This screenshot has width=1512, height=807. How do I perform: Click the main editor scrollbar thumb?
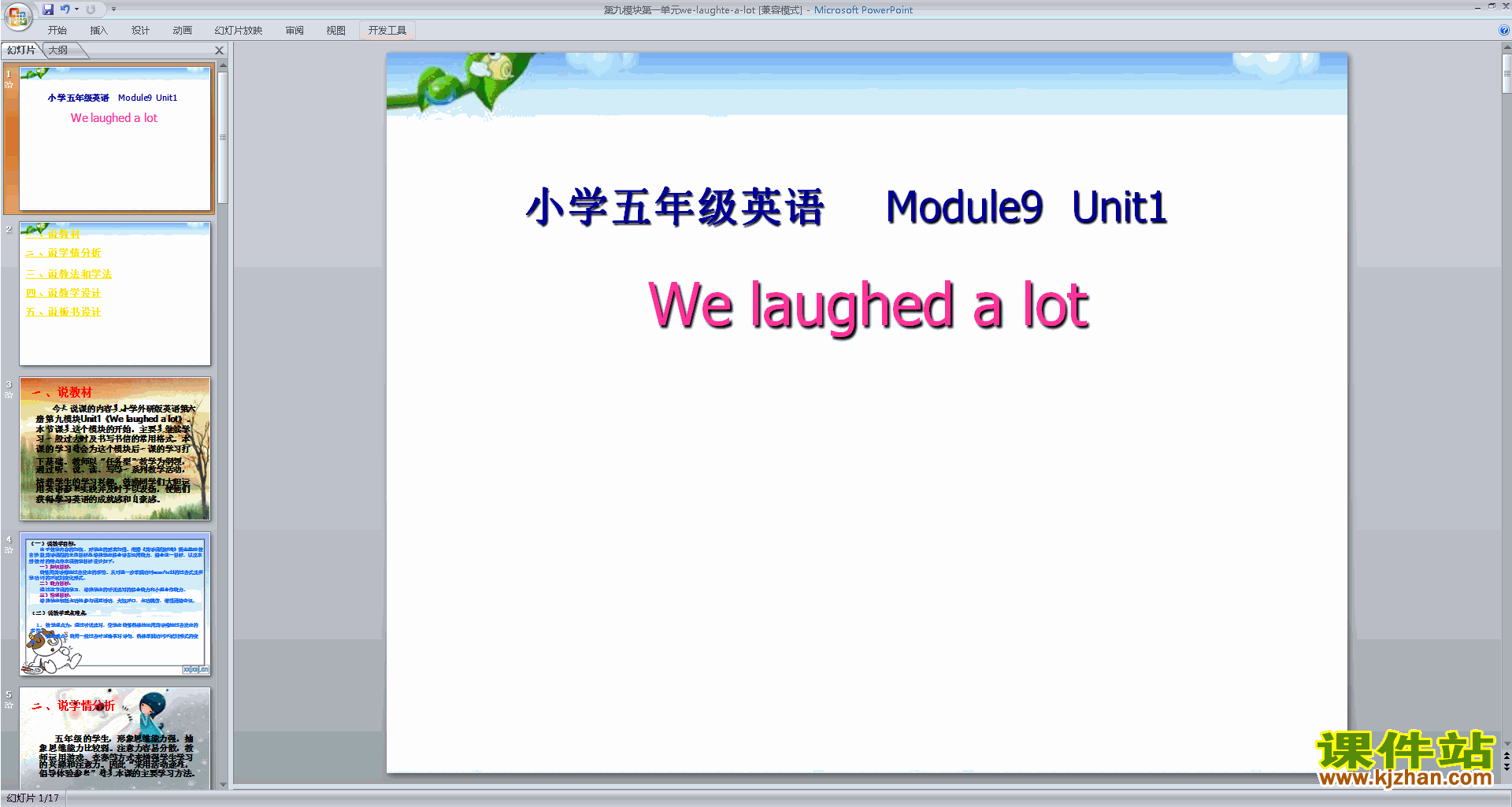tap(1506, 74)
